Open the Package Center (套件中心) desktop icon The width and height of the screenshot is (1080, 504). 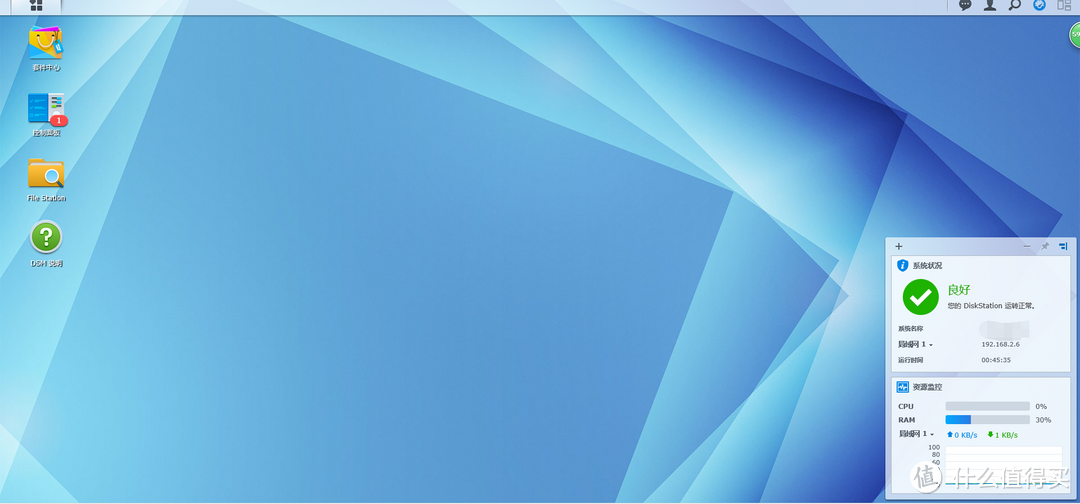pos(46,43)
